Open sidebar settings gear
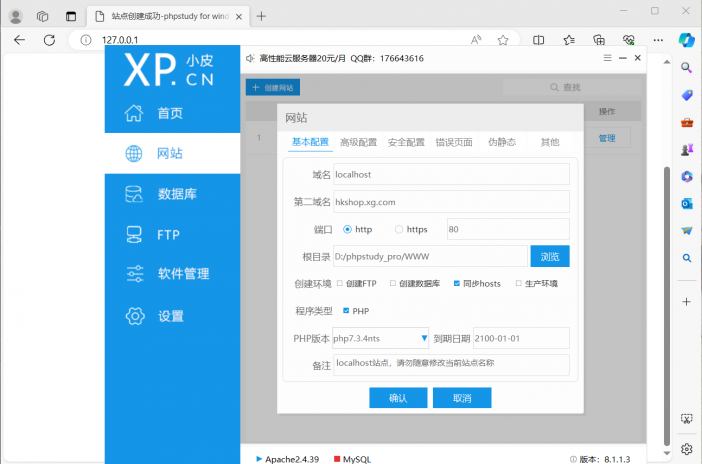The height and width of the screenshot is (464, 702). (686, 448)
